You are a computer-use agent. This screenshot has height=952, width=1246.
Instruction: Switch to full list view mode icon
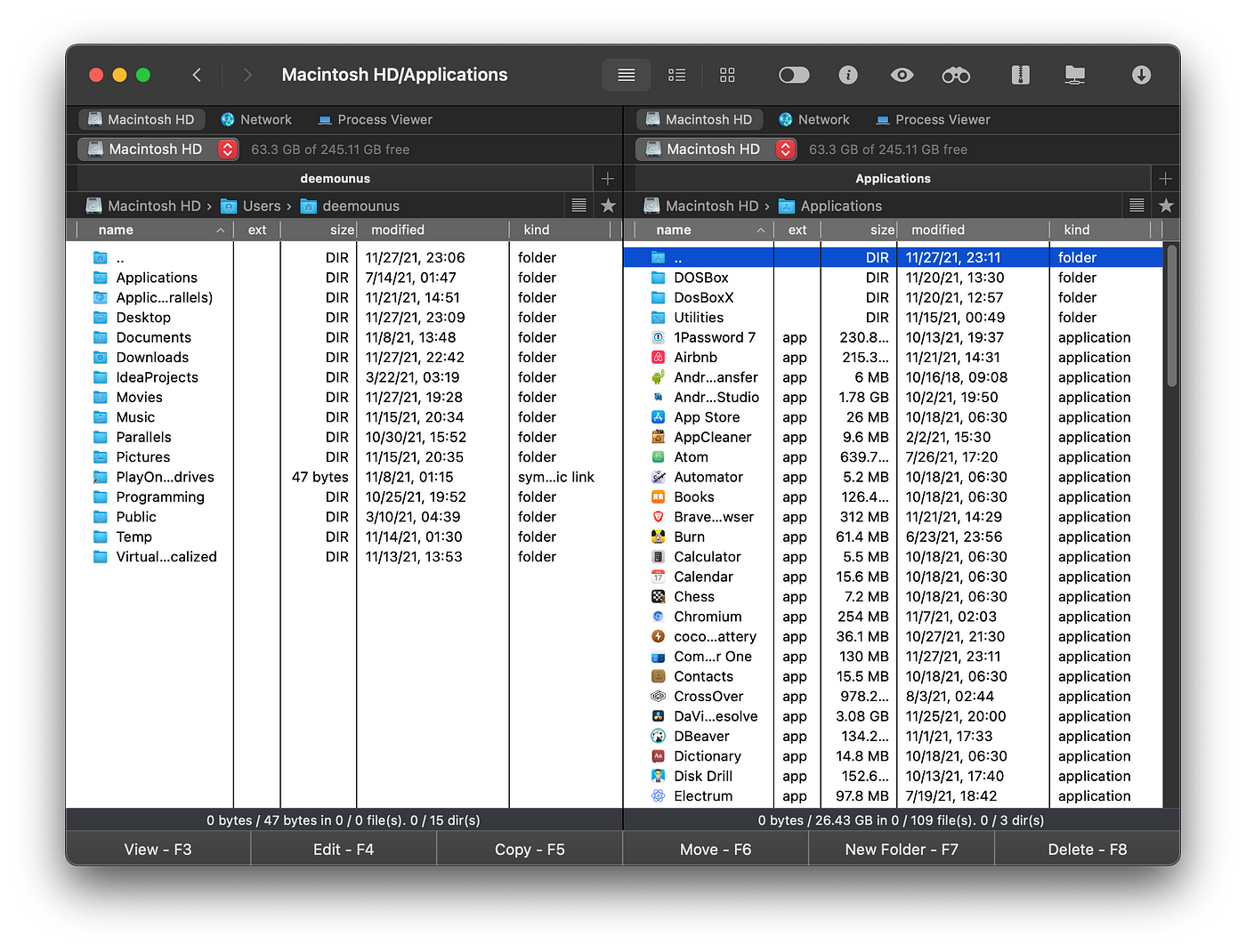(627, 76)
